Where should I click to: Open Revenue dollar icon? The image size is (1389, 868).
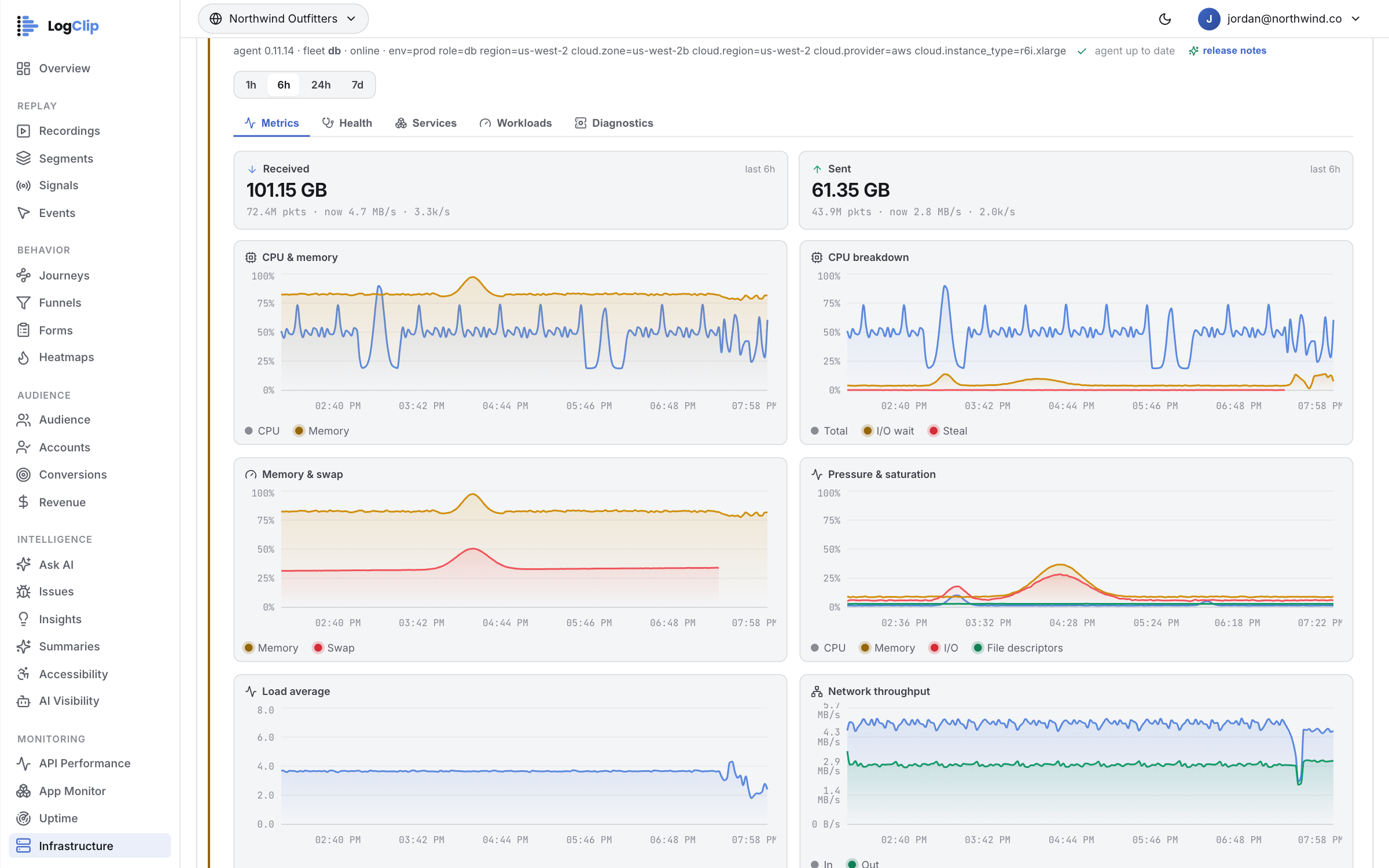pyautogui.click(x=23, y=502)
